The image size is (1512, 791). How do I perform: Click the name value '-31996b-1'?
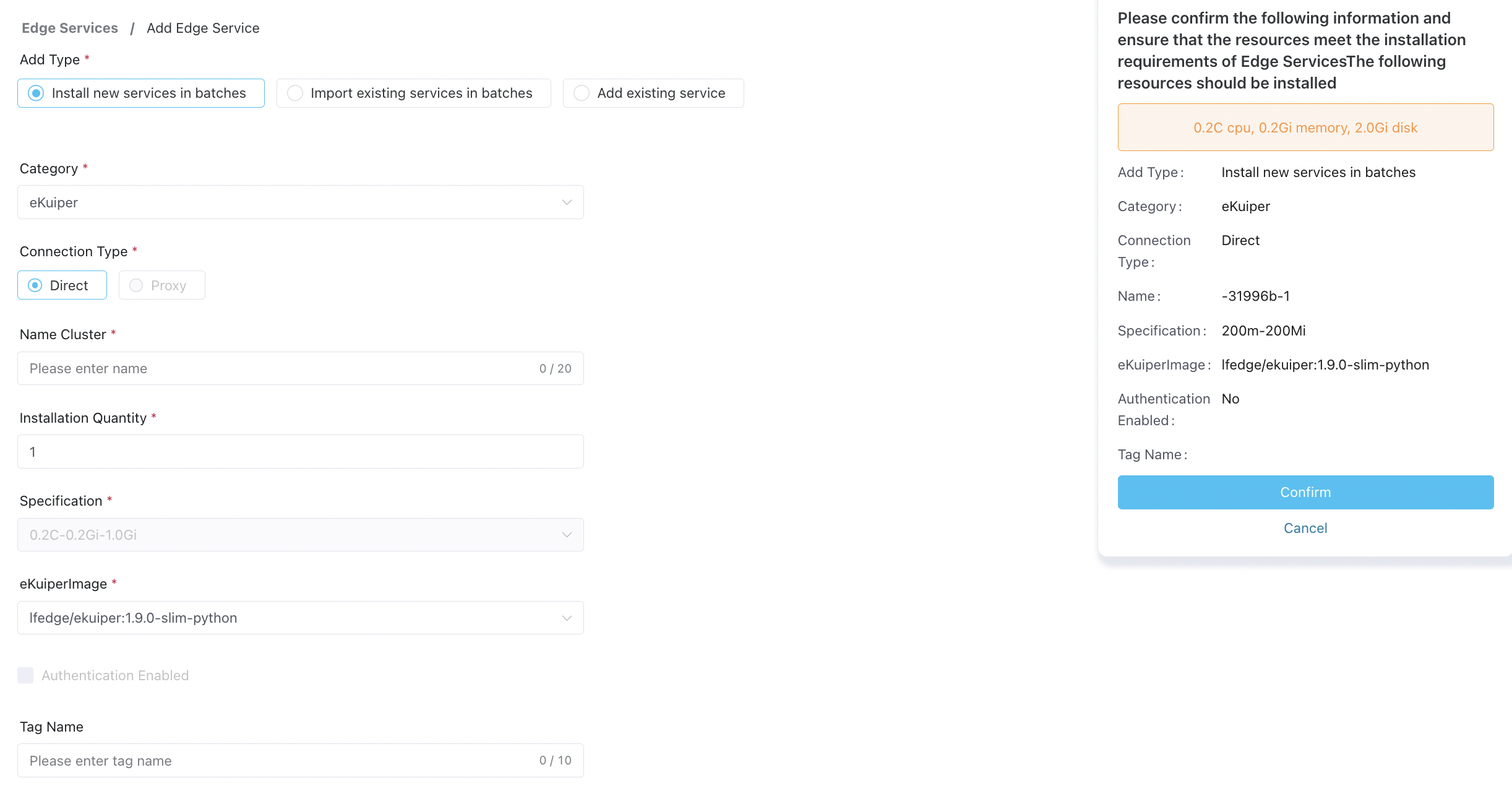(x=1255, y=296)
